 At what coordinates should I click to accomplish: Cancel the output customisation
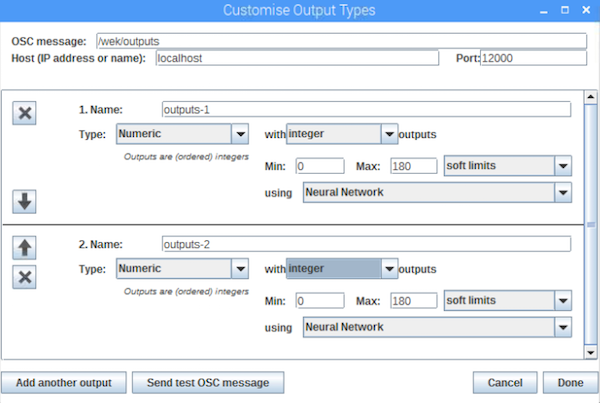505,383
